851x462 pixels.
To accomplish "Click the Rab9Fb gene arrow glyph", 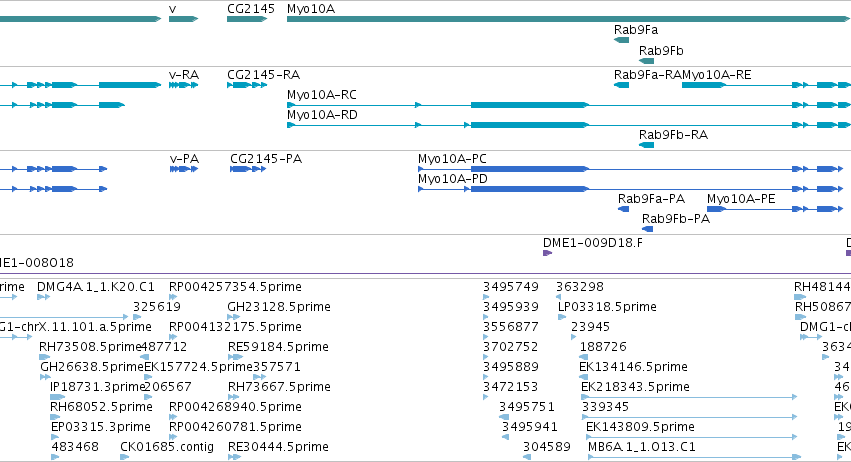I will (x=646, y=61).
